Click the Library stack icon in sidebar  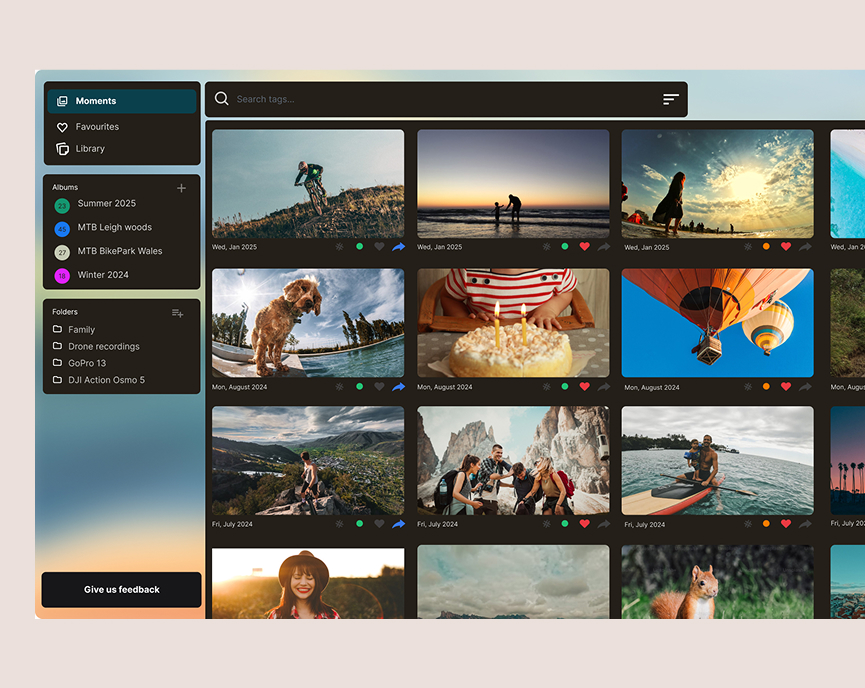click(62, 149)
